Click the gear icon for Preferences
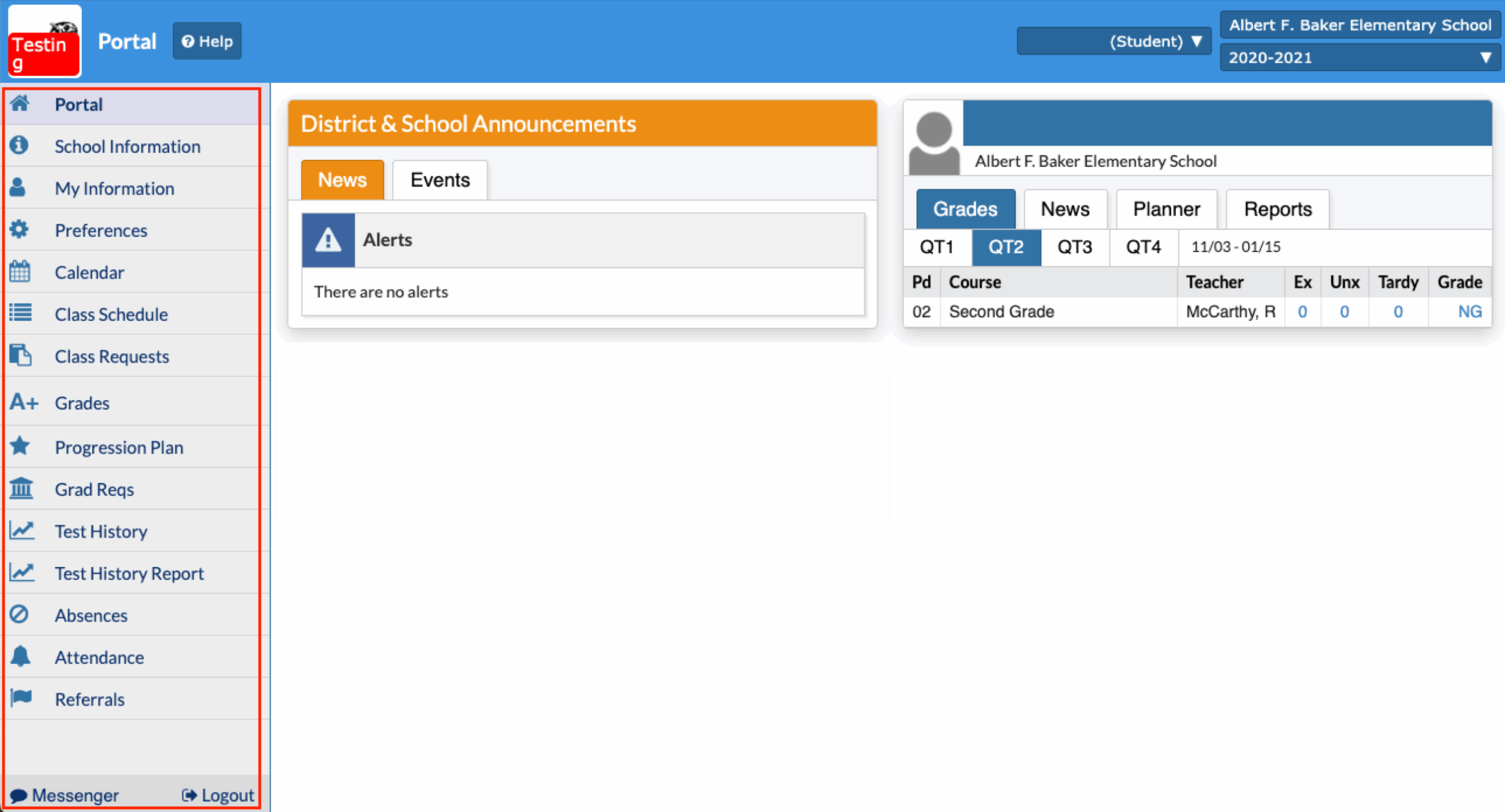 [x=19, y=230]
